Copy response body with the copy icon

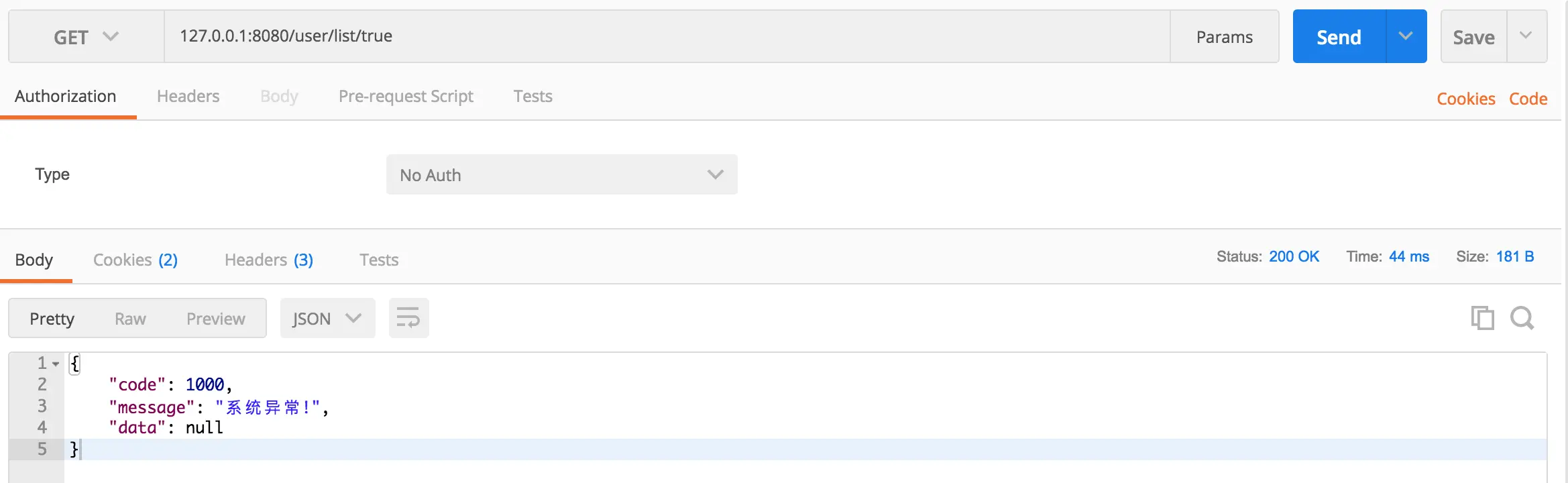click(x=1482, y=318)
